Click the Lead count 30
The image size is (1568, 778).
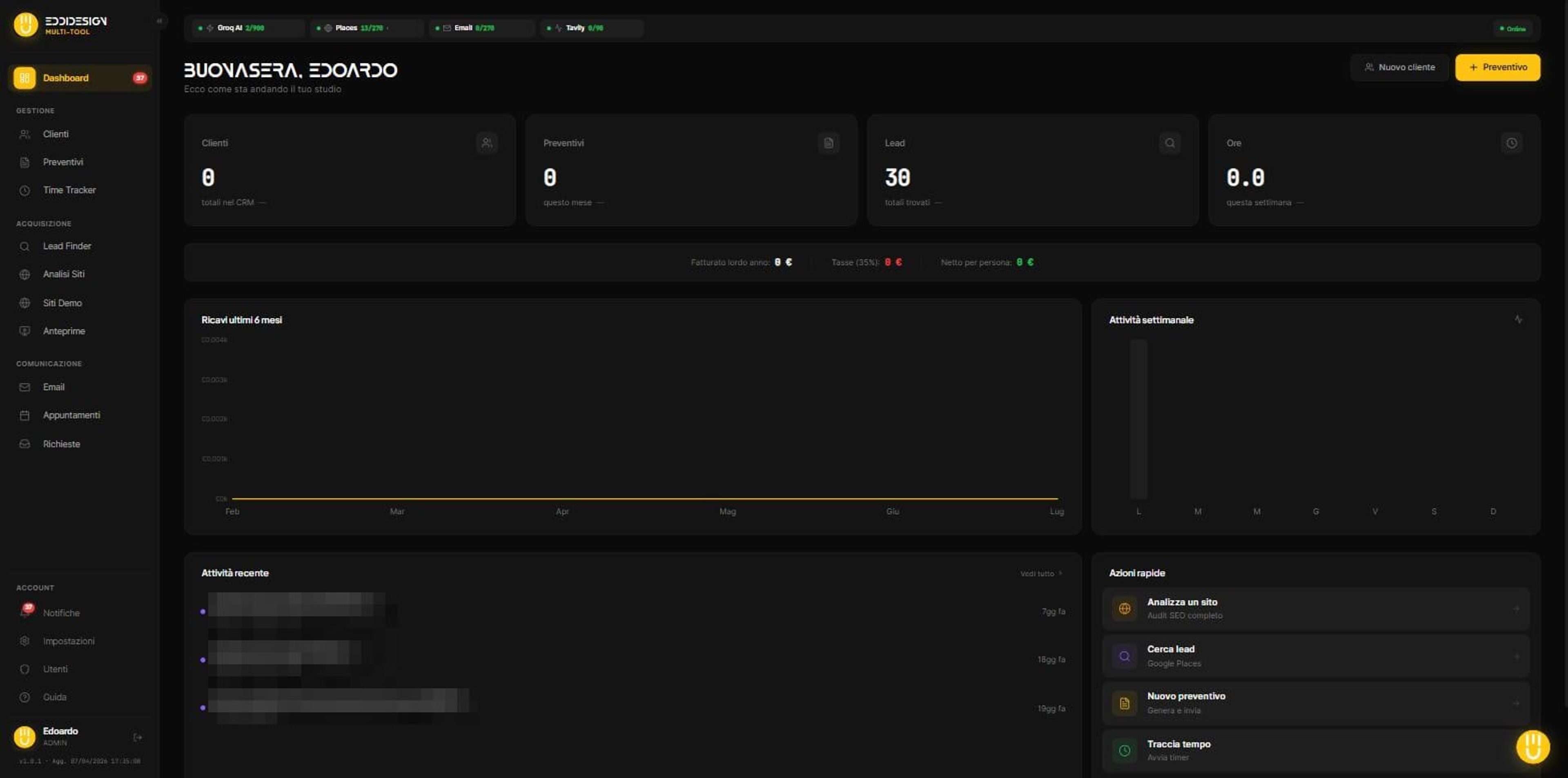897,178
